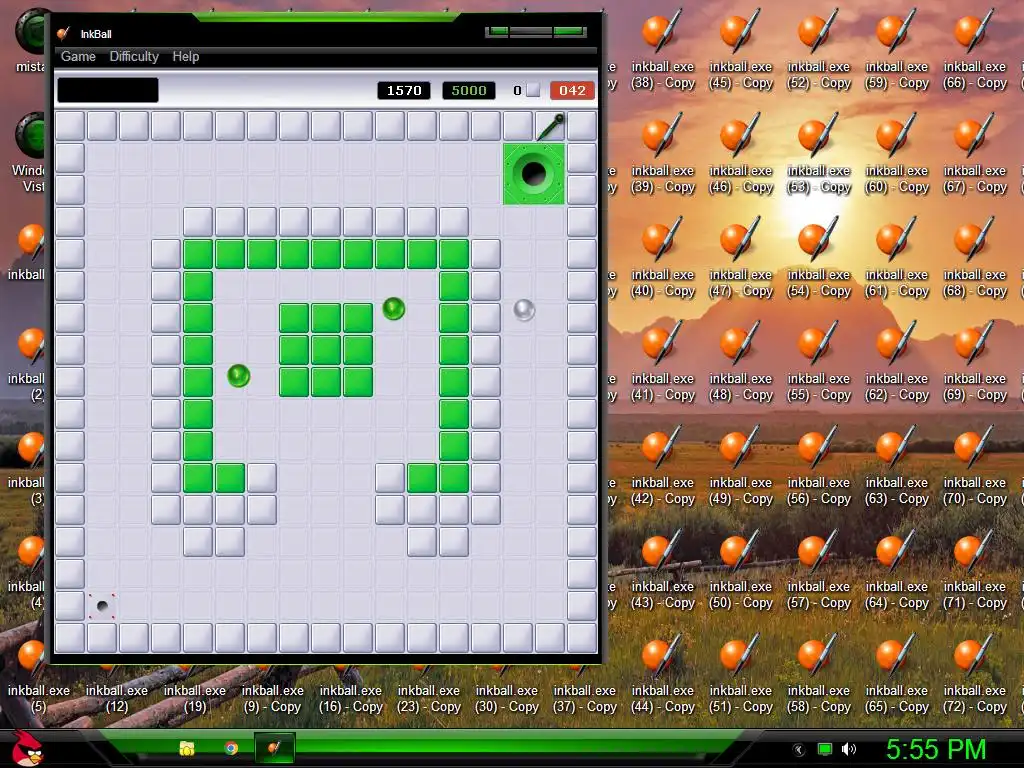
Task: Open inkball.exe (71) - Copy desktop icon
Action: [974, 570]
